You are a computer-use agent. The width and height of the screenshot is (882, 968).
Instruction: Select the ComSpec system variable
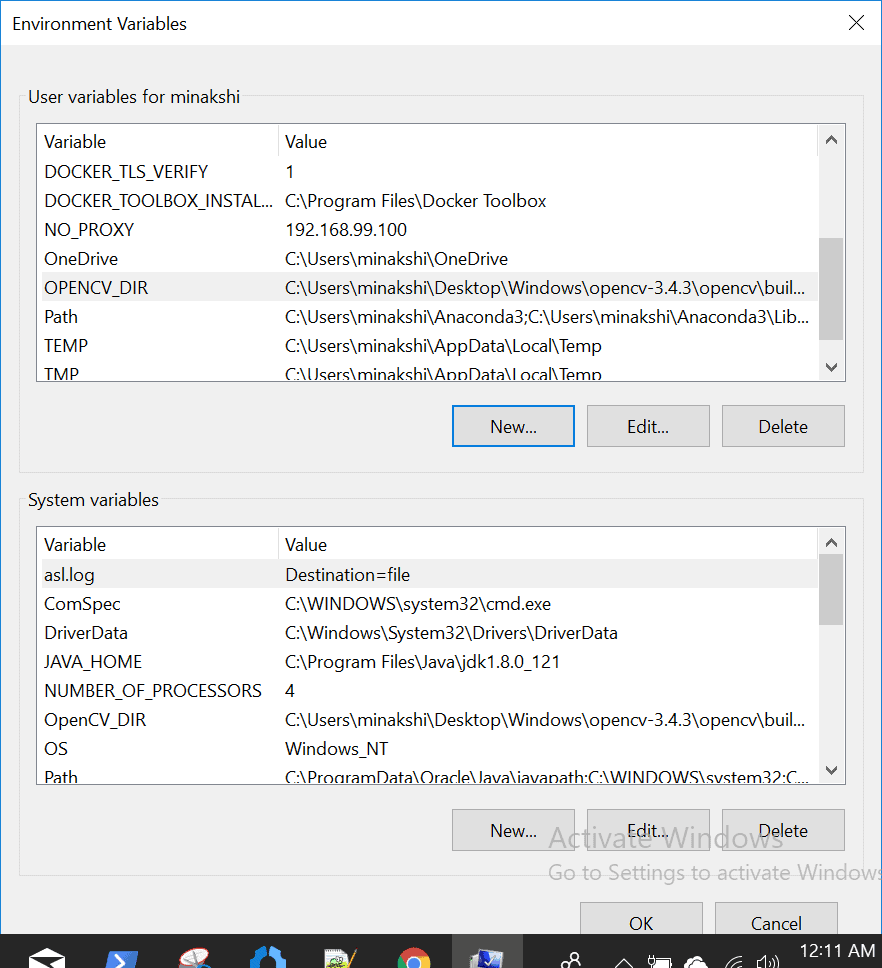pos(430,603)
